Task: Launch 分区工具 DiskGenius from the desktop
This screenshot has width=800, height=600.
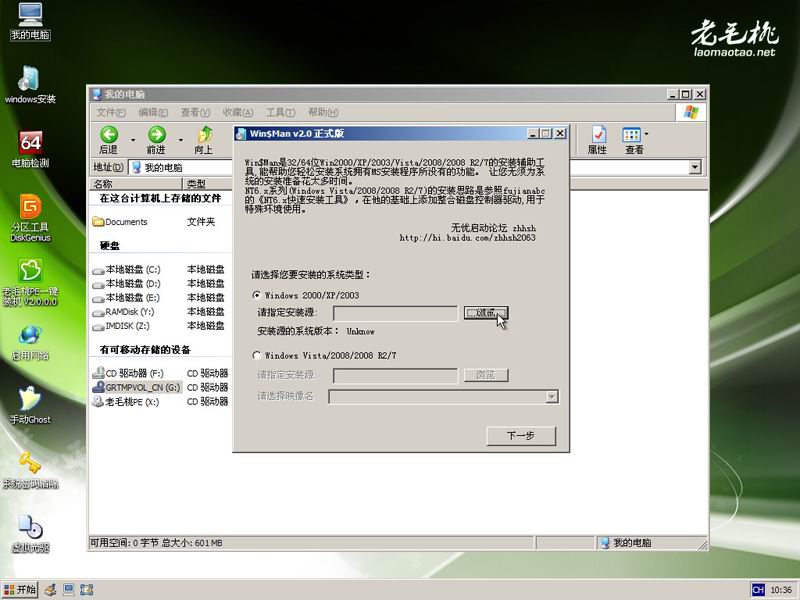Action: click(x=30, y=218)
